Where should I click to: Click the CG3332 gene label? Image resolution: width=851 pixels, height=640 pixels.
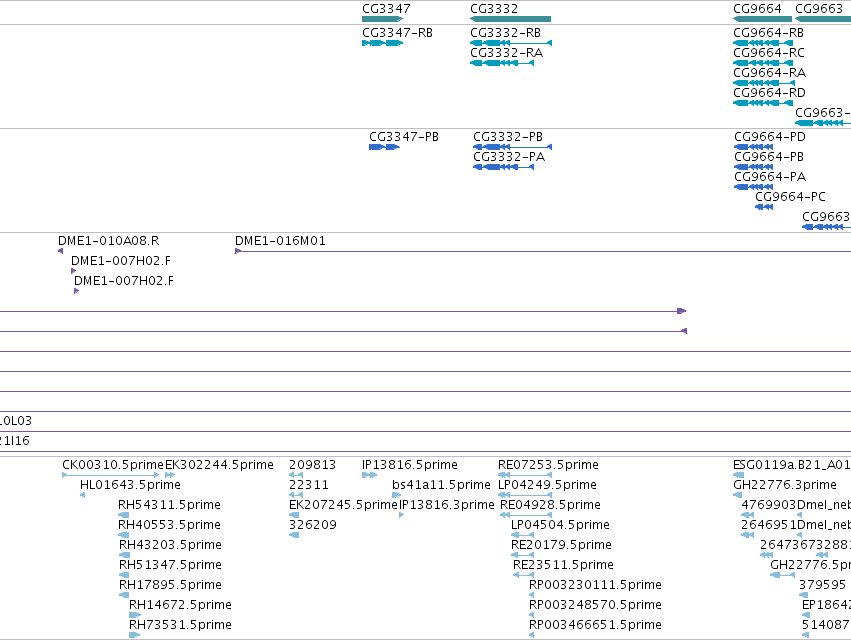494,9
